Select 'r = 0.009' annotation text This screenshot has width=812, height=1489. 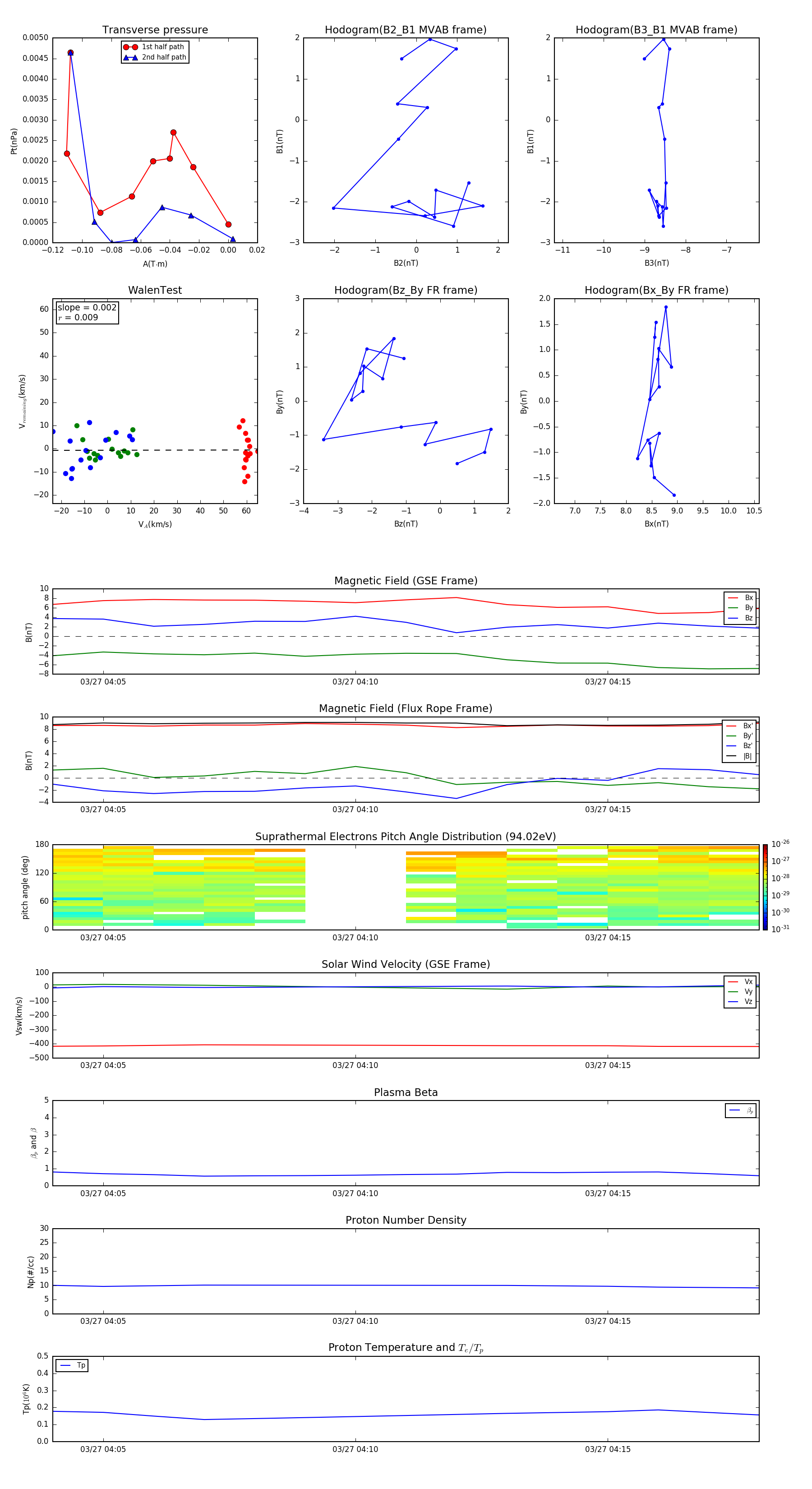(x=78, y=317)
